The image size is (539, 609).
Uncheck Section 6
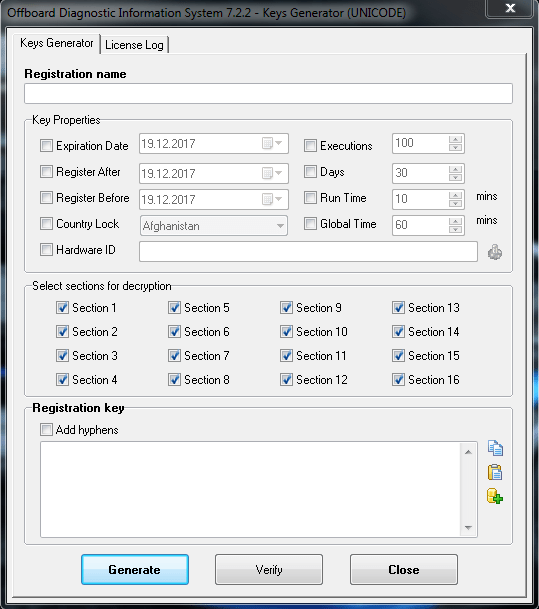[174, 332]
